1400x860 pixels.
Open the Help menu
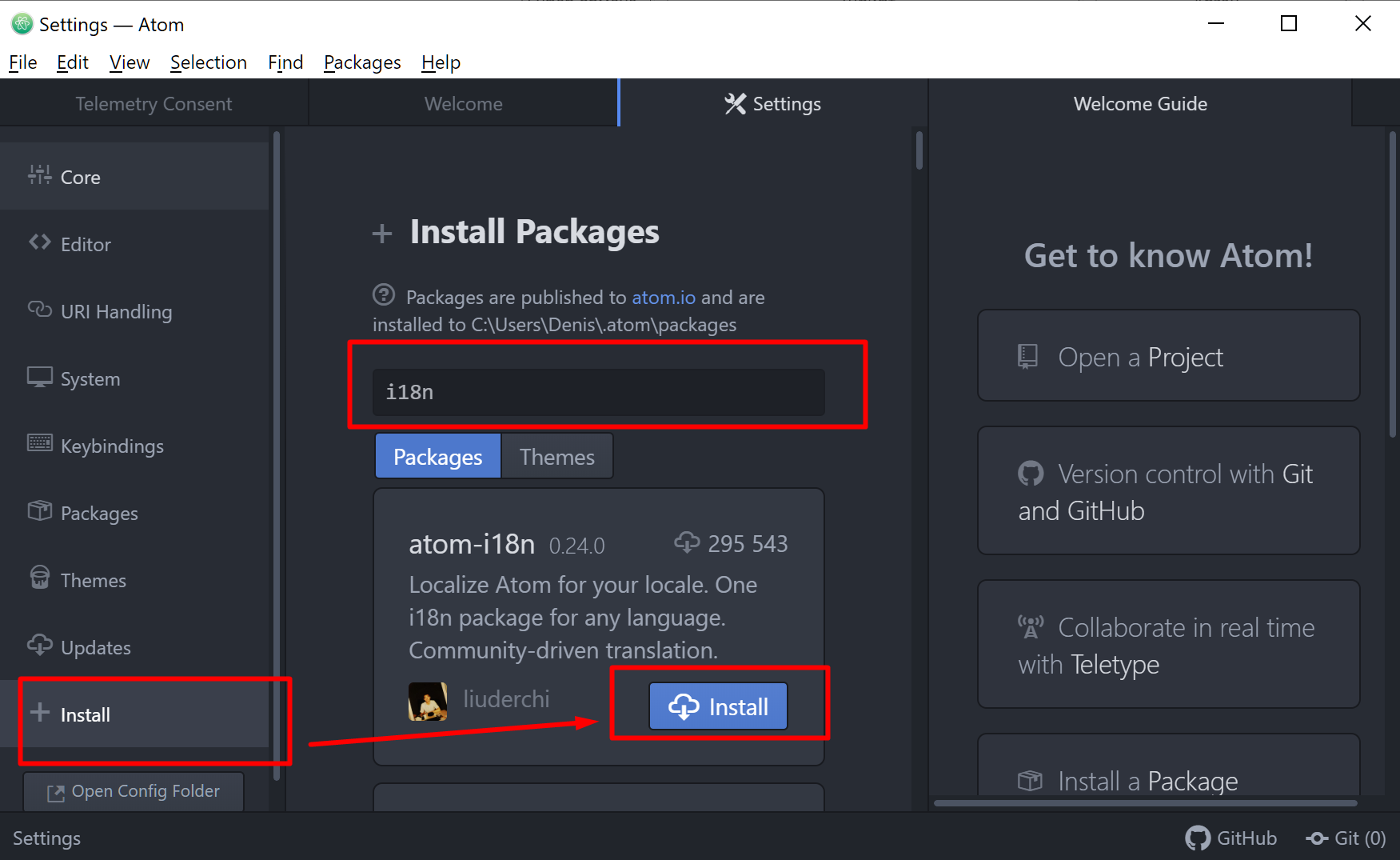[441, 62]
